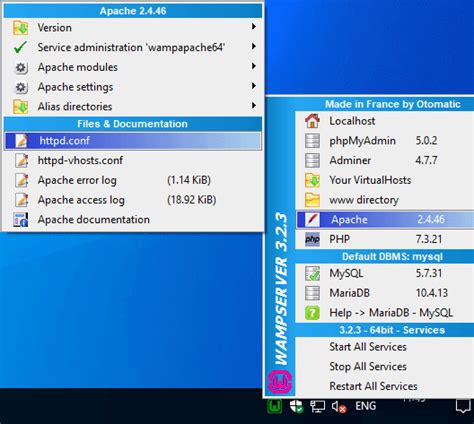The height and width of the screenshot is (424, 474).
Task: Select Alias directories menu entry
Action: 133,107
